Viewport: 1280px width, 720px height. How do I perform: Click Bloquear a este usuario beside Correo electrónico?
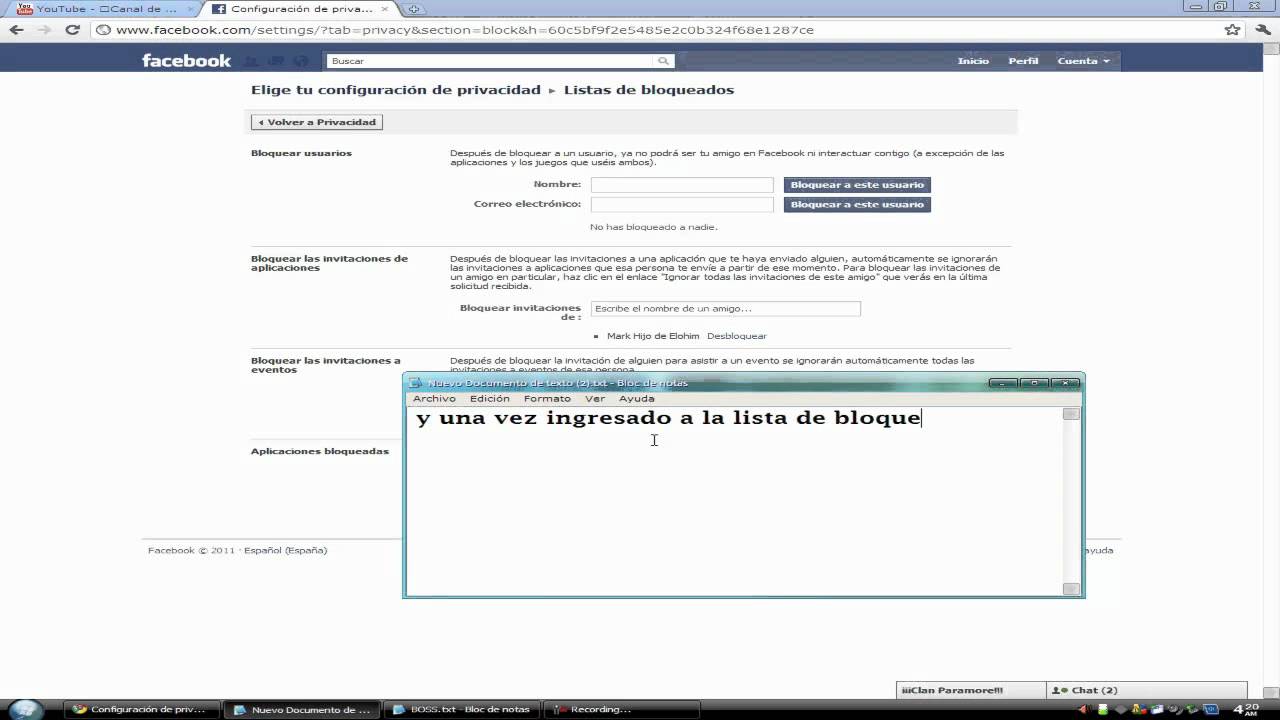857,204
